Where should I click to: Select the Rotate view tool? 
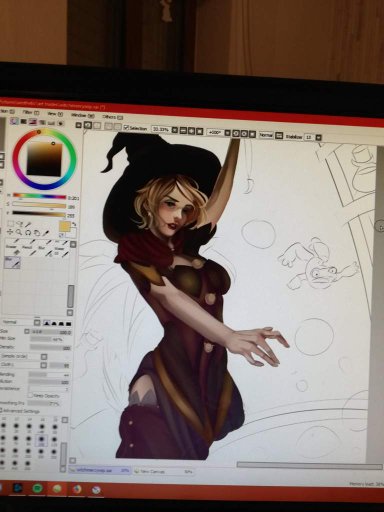point(28,233)
